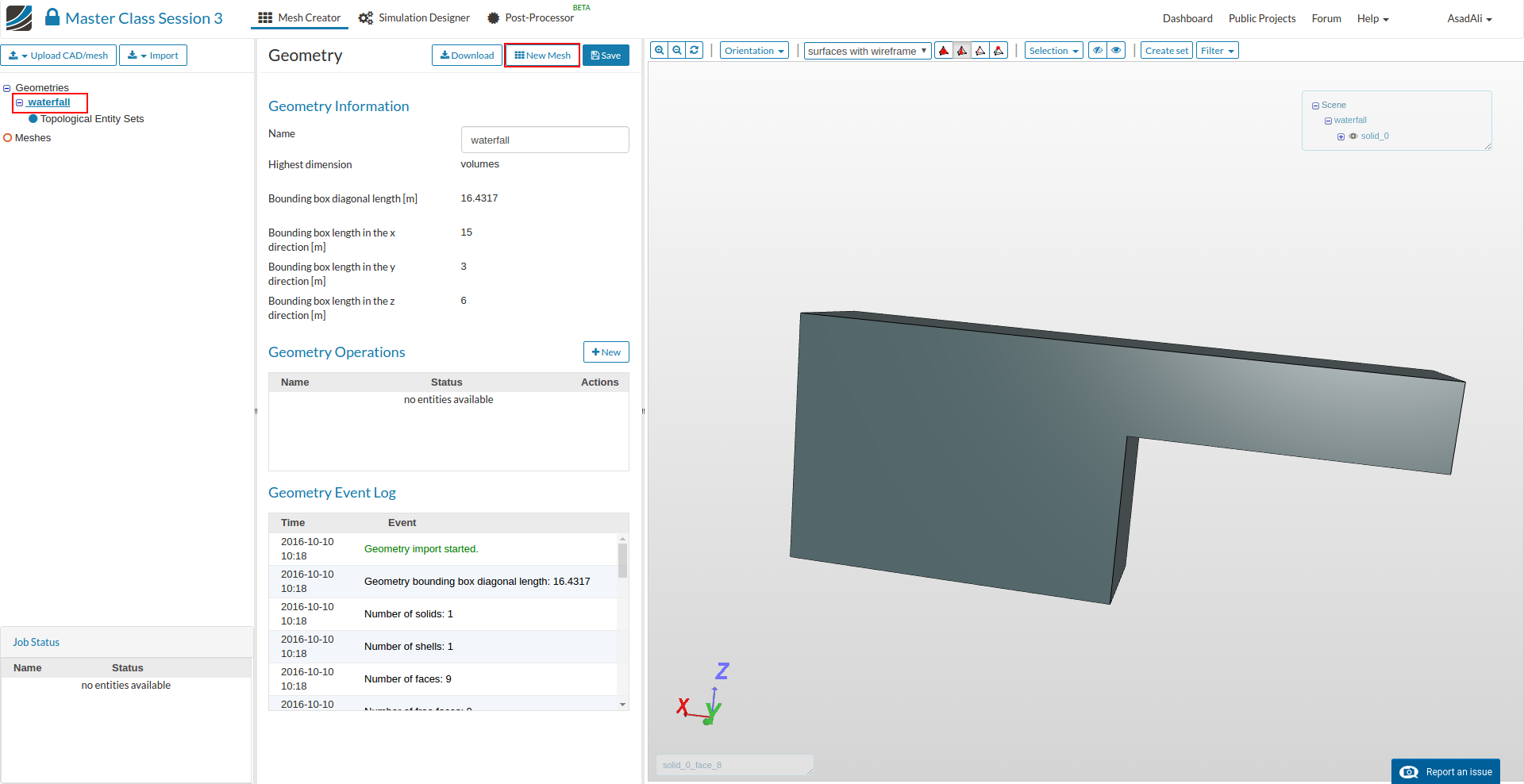Click the hide selection crossed-eye icon

[x=1098, y=51]
